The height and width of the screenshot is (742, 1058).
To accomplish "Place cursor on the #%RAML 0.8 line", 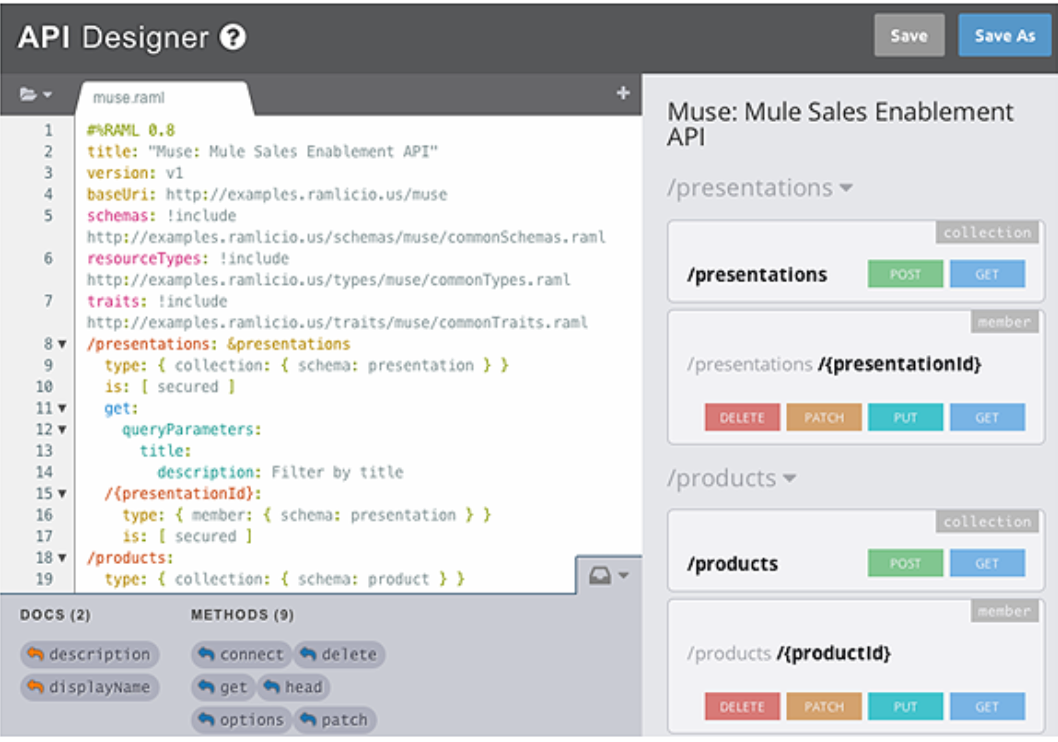I will [x=131, y=130].
